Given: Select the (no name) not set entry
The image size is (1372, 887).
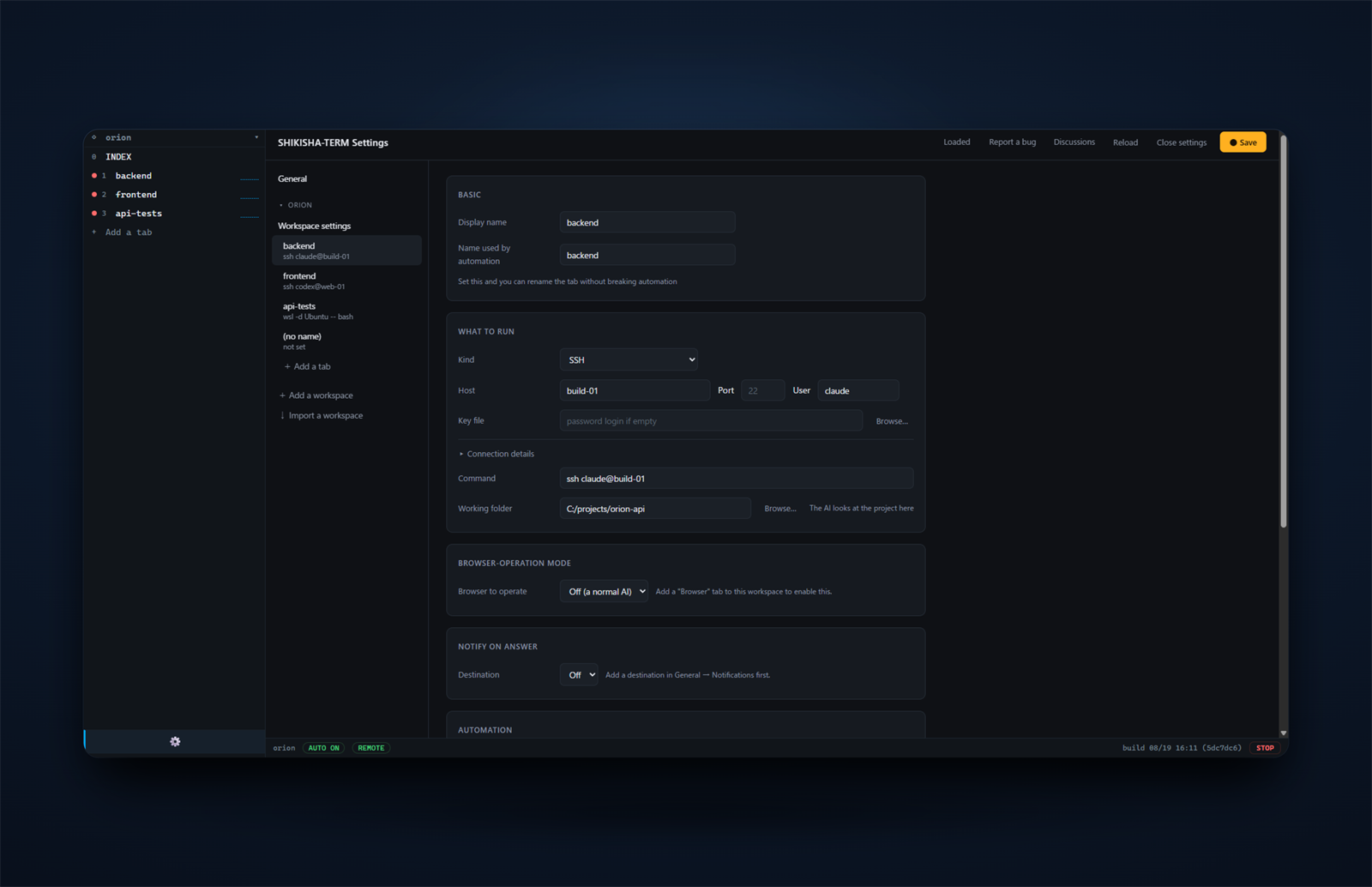Looking at the screenshot, I should coord(347,341).
